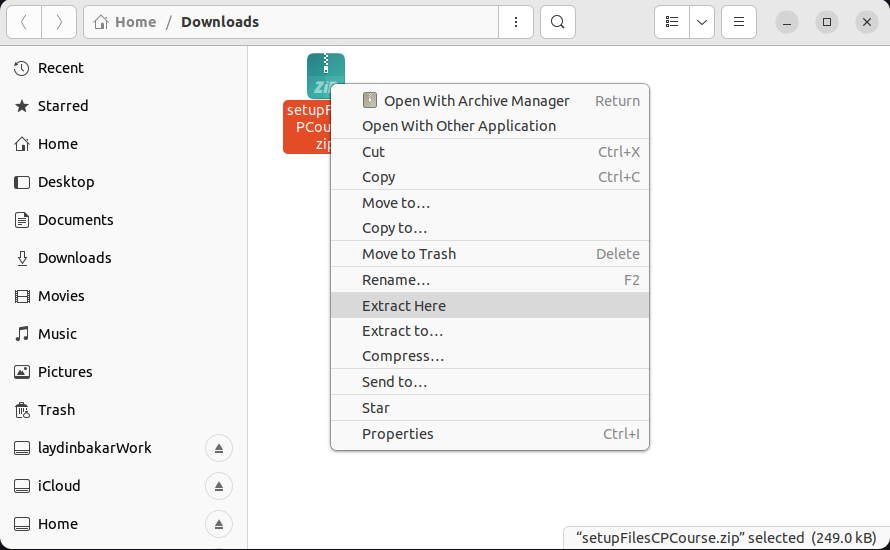Expand the view options dropdown arrow
Image resolution: width=890 pixels, height=550 pixels.
[x=702, y=22]
